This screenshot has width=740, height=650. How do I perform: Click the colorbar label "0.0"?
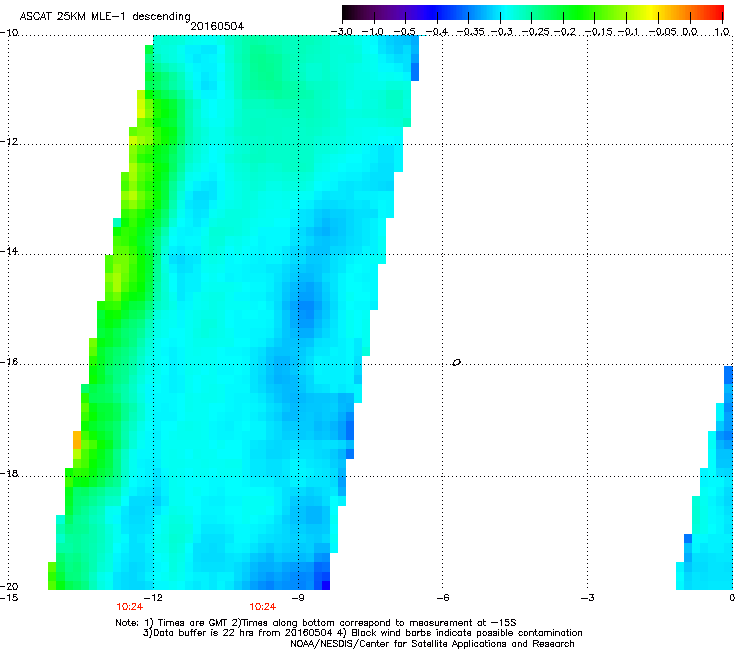click(x=690, y=32)
